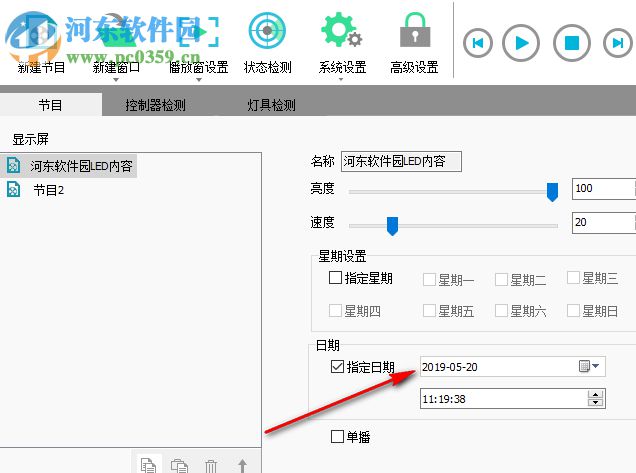636x473 pixels.
Task: Open the calendar dropdown for the date
Action: tap(589, 366)
